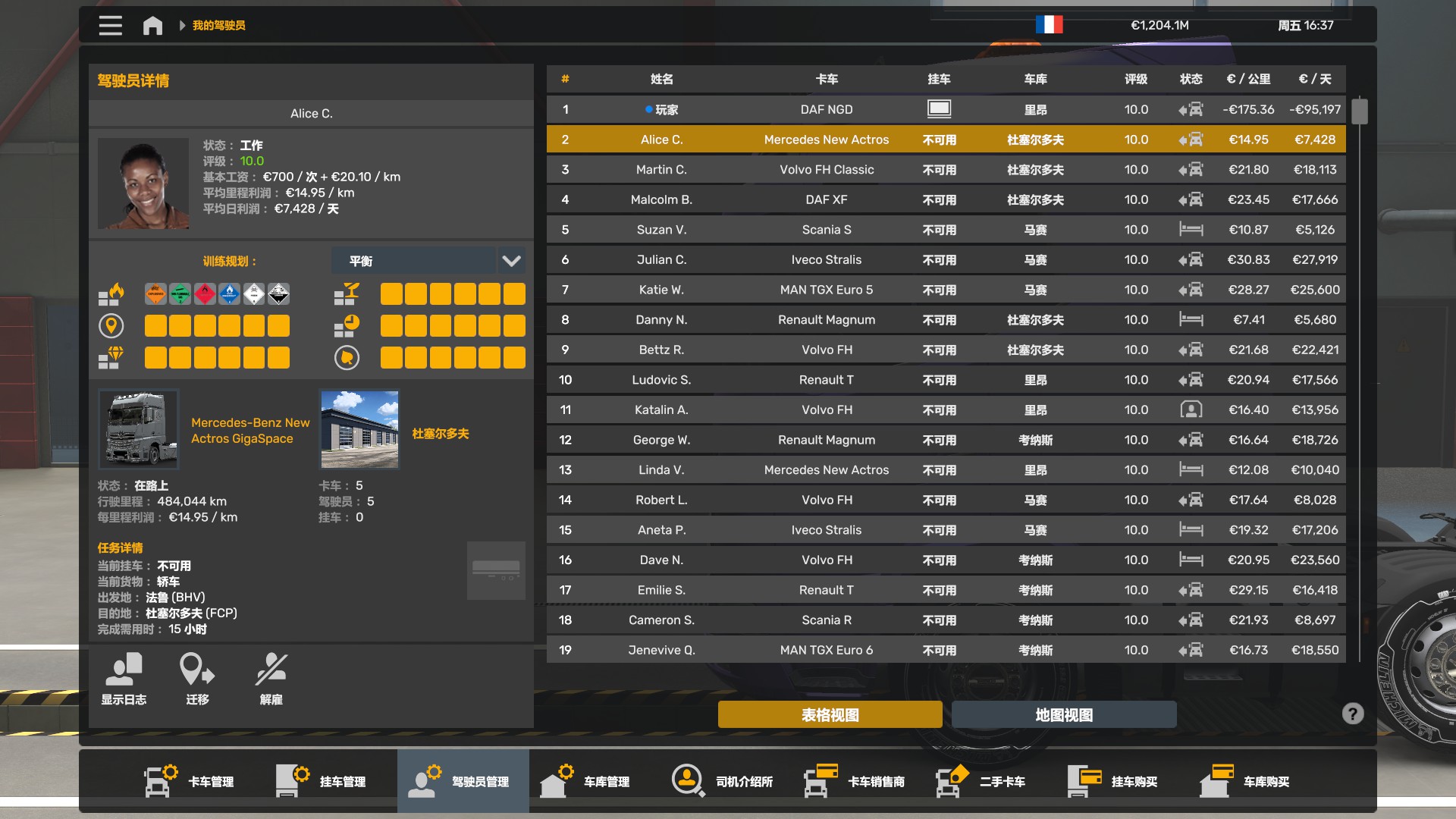The image size is (1456, 819).
Task: Go to the home screen icon
Action: tap(152, 26)
